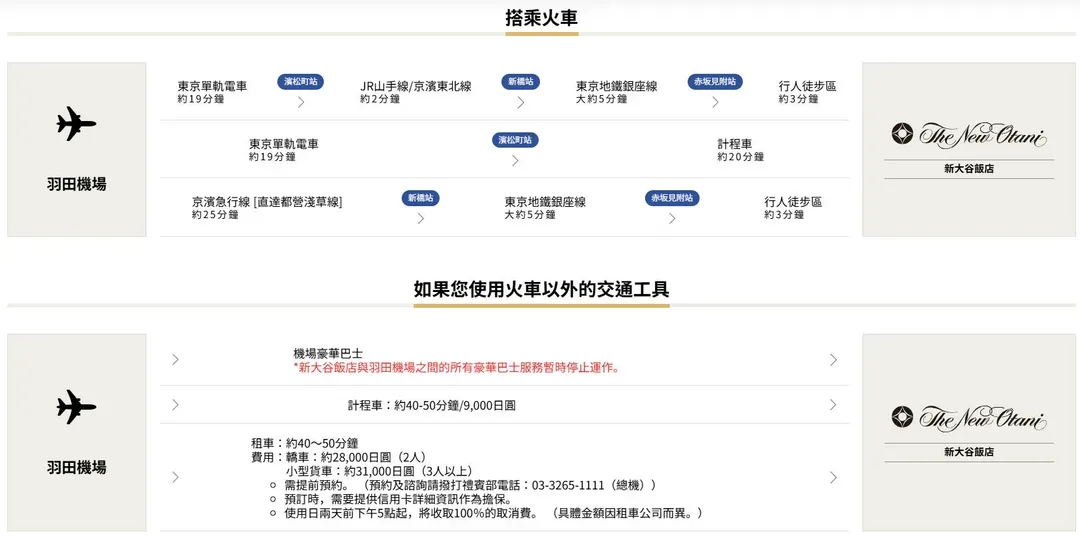Click the arrow below the 新橋站 badge in the first row
Image resolution: width=1080 pixels, height=538 pixels.
pyautogui.click(x=520, y=102)
